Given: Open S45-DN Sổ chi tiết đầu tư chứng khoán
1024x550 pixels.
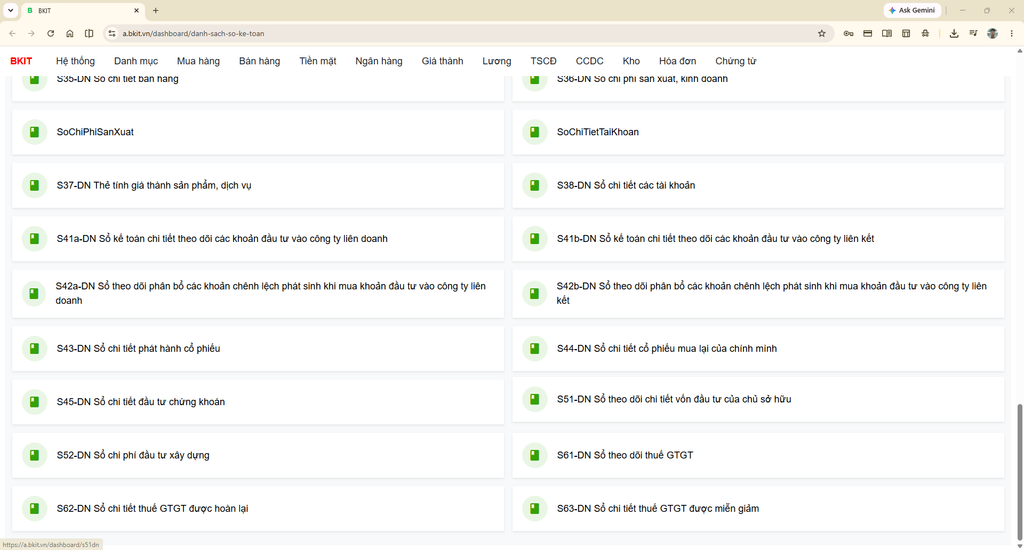Looking at the screenshot, I should (258, 402).
